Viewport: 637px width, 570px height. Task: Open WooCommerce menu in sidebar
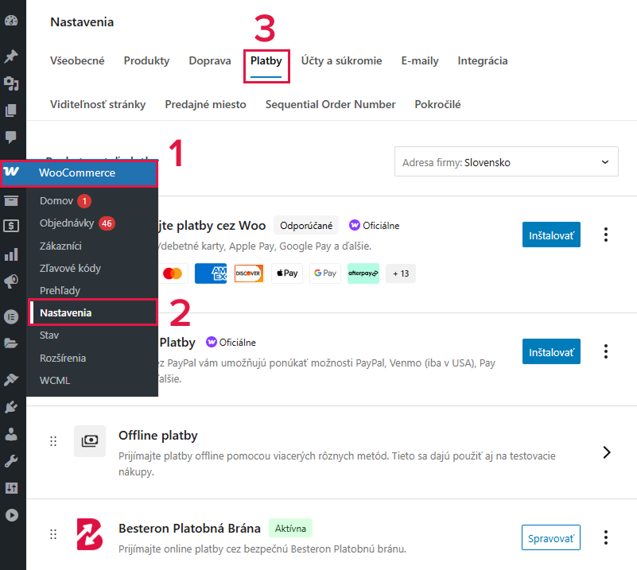coord(79,173)
